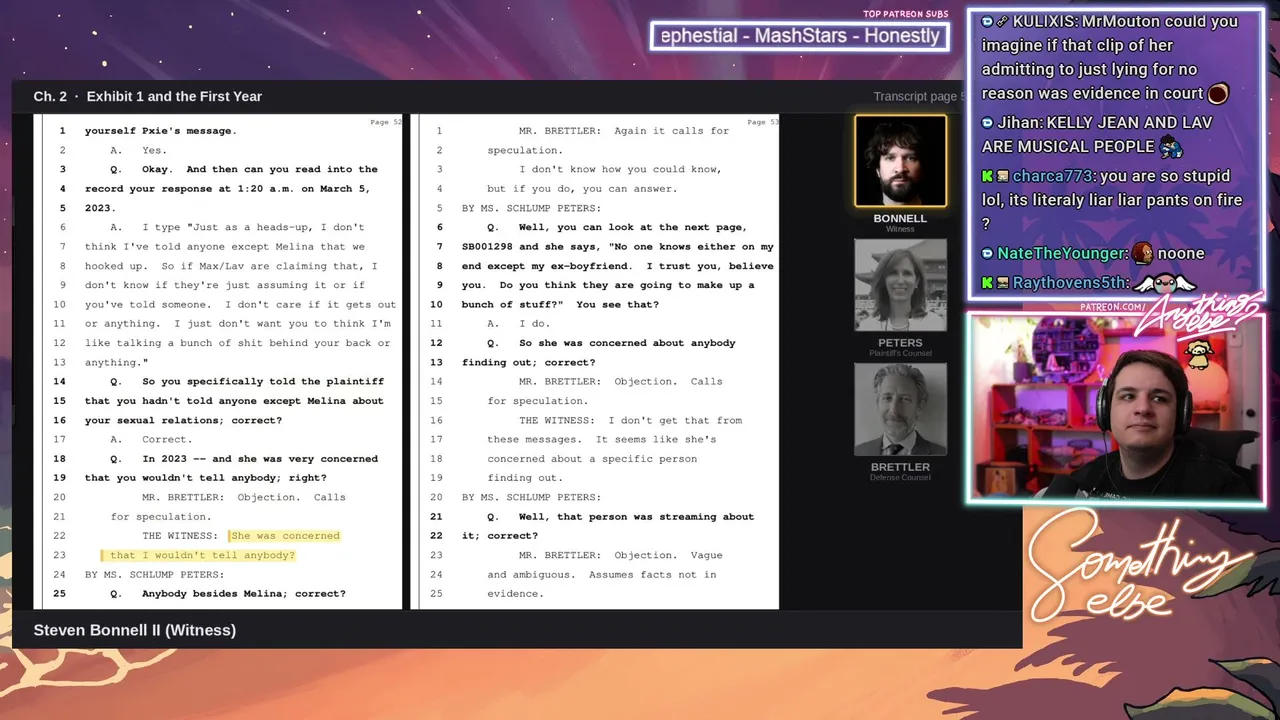Click the line "concerned about a specific person"

pyautogui.click(x=592, y=459)
